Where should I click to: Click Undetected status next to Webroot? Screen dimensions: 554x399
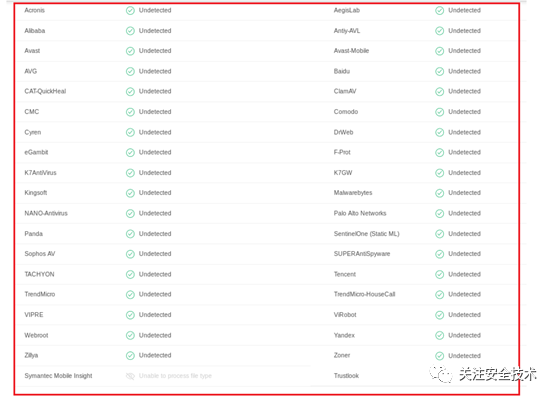coord(155,335)
